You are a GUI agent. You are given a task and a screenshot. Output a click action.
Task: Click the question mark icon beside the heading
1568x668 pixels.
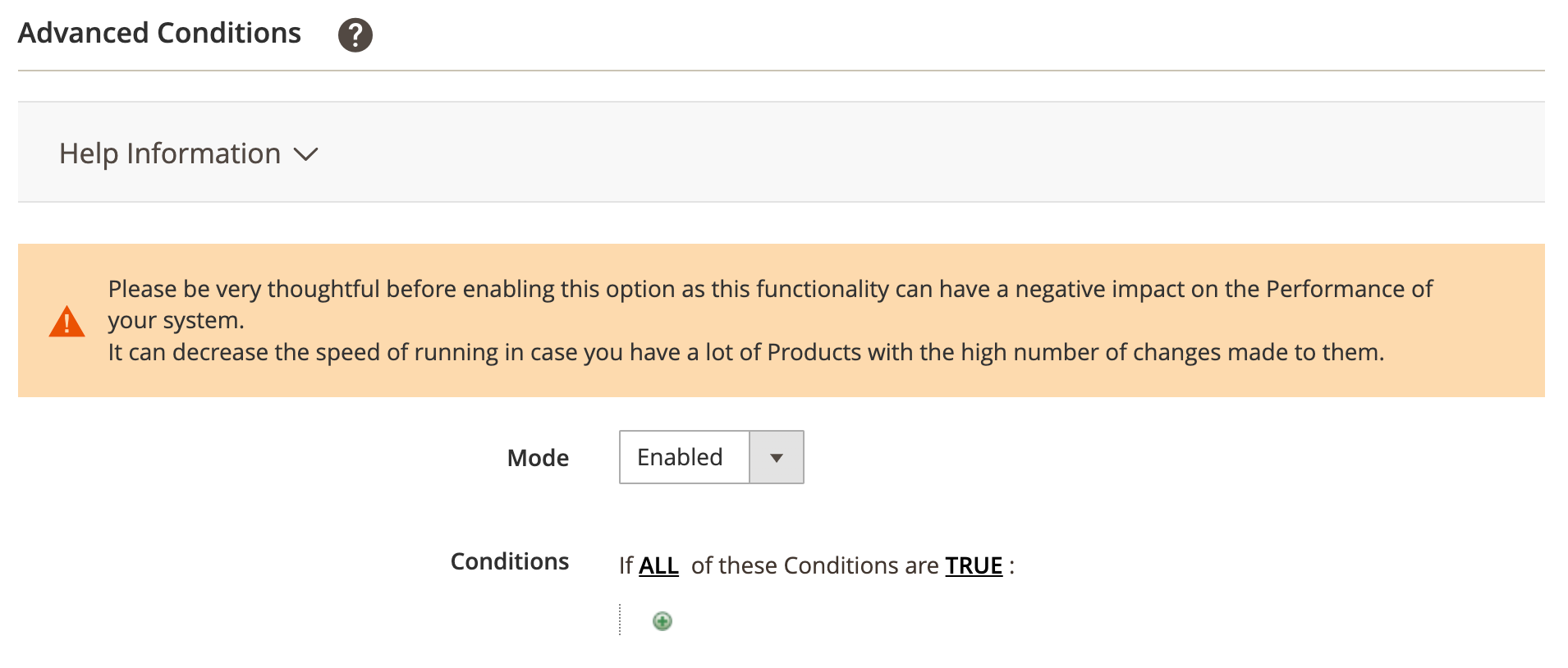355,34
